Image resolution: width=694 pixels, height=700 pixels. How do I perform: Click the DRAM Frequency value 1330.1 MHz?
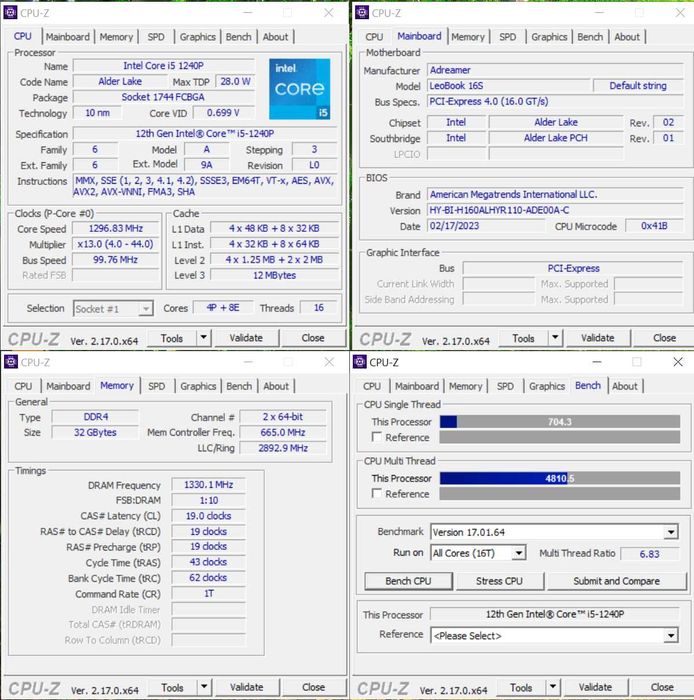208,485
